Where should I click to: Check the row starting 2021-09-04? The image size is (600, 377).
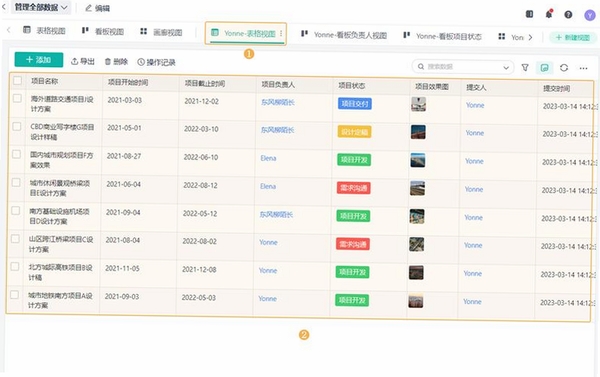coord(16,211)
